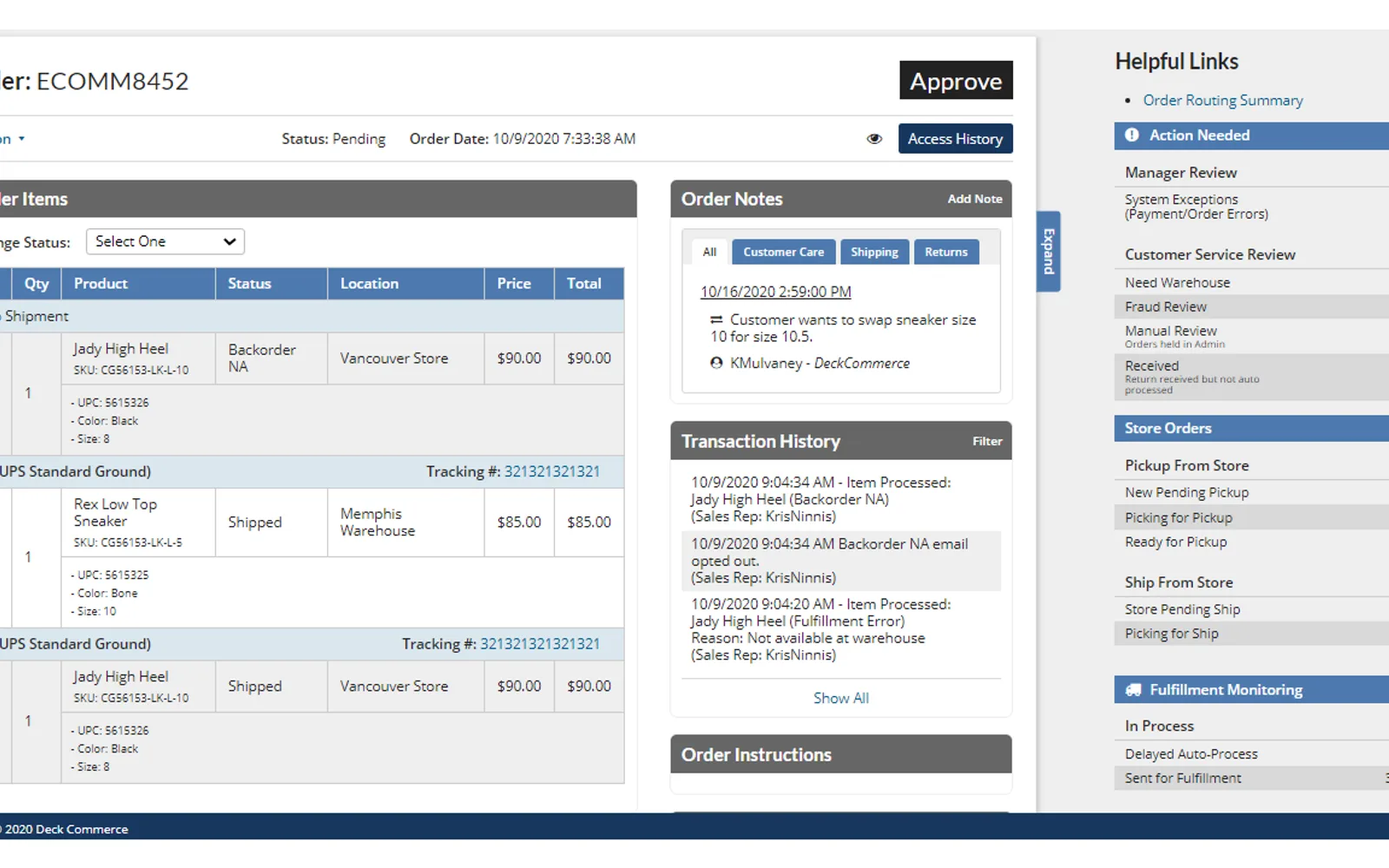The image size is (1389, 868).
Task: Click Show All transactions
Action: click(840, 698)
